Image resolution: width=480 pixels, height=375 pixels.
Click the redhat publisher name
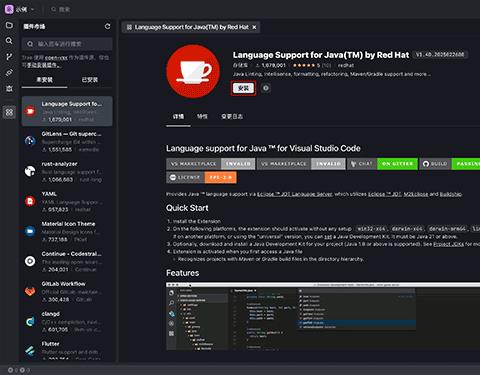(346, 65)
